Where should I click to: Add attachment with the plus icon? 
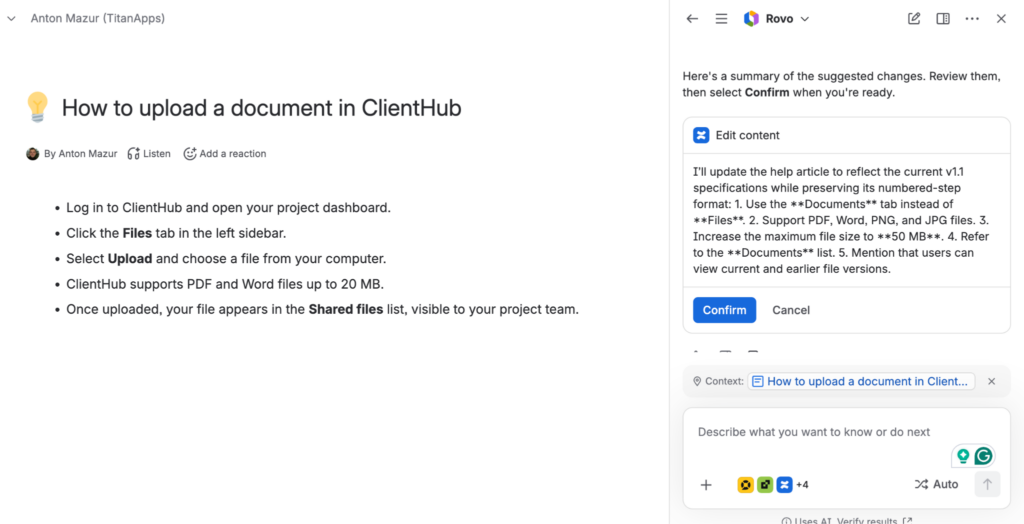pos(706,485)
